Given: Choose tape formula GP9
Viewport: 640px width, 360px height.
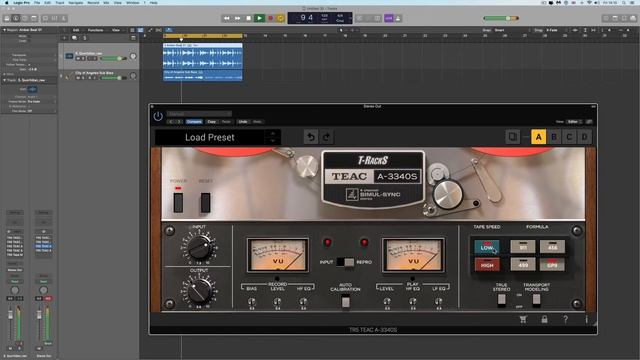Looking at the screenshot, I should (x=552, y=264).
